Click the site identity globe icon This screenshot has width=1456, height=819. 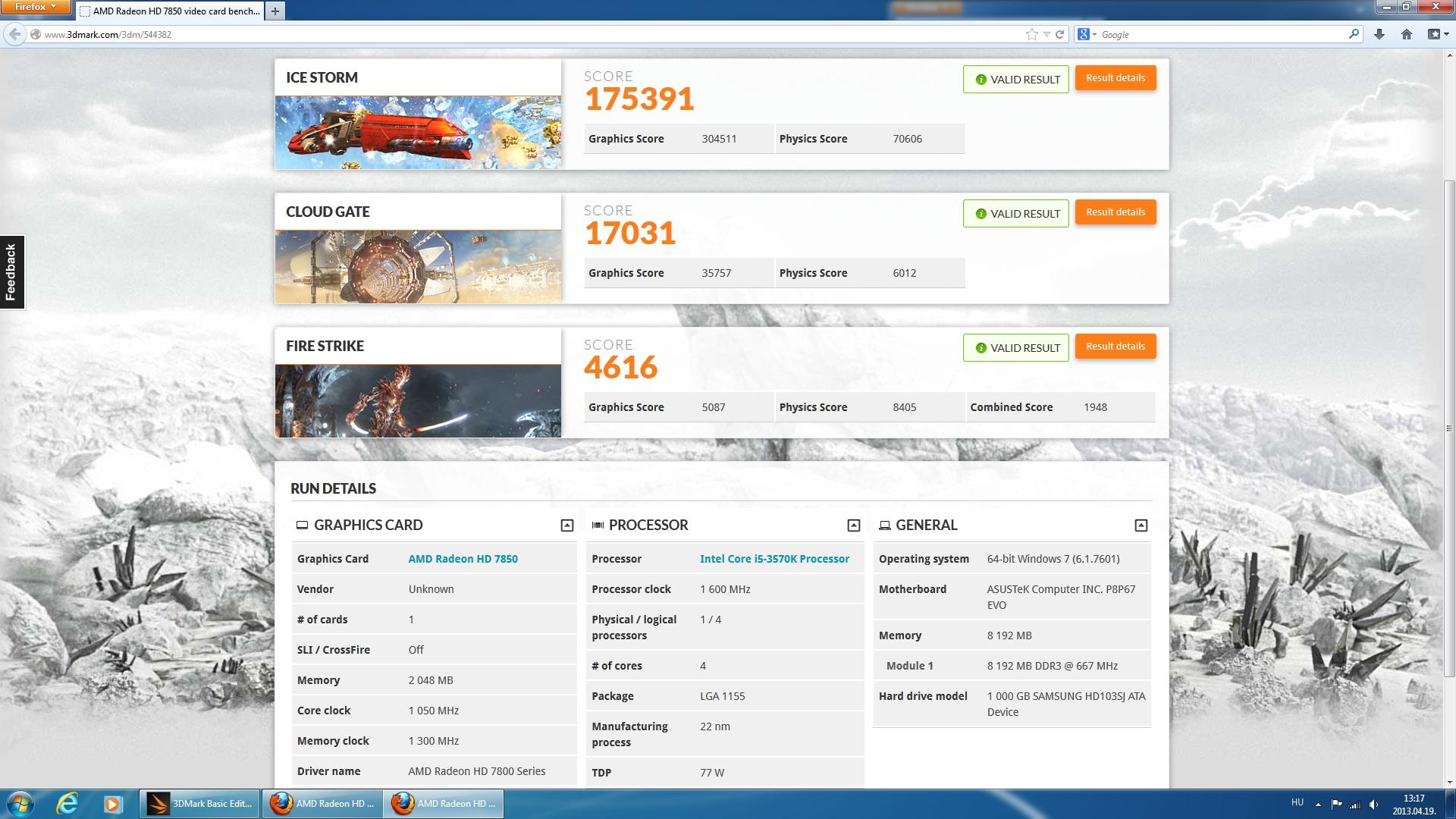35,34
